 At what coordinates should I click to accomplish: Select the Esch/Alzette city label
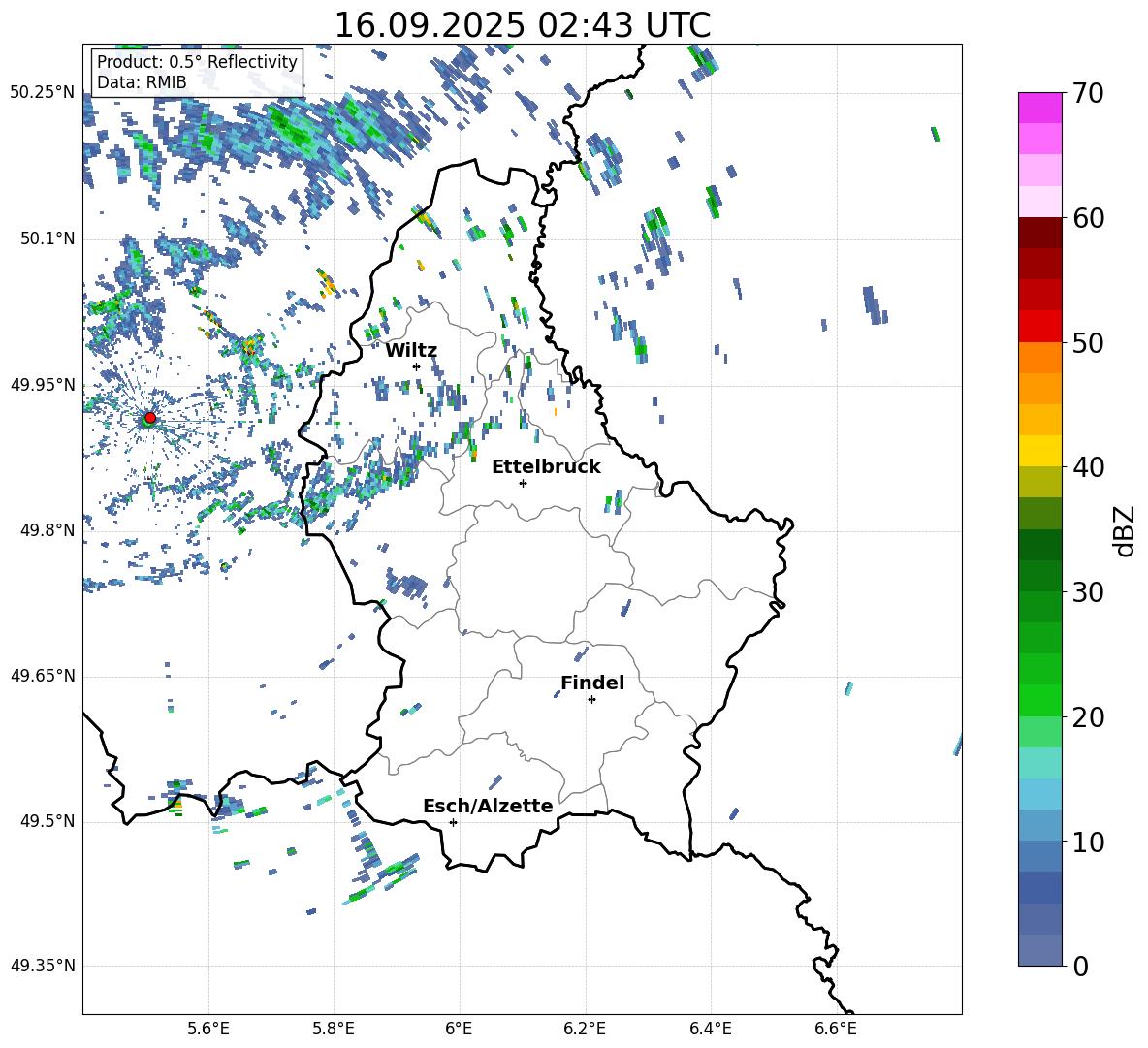point(488,806)
